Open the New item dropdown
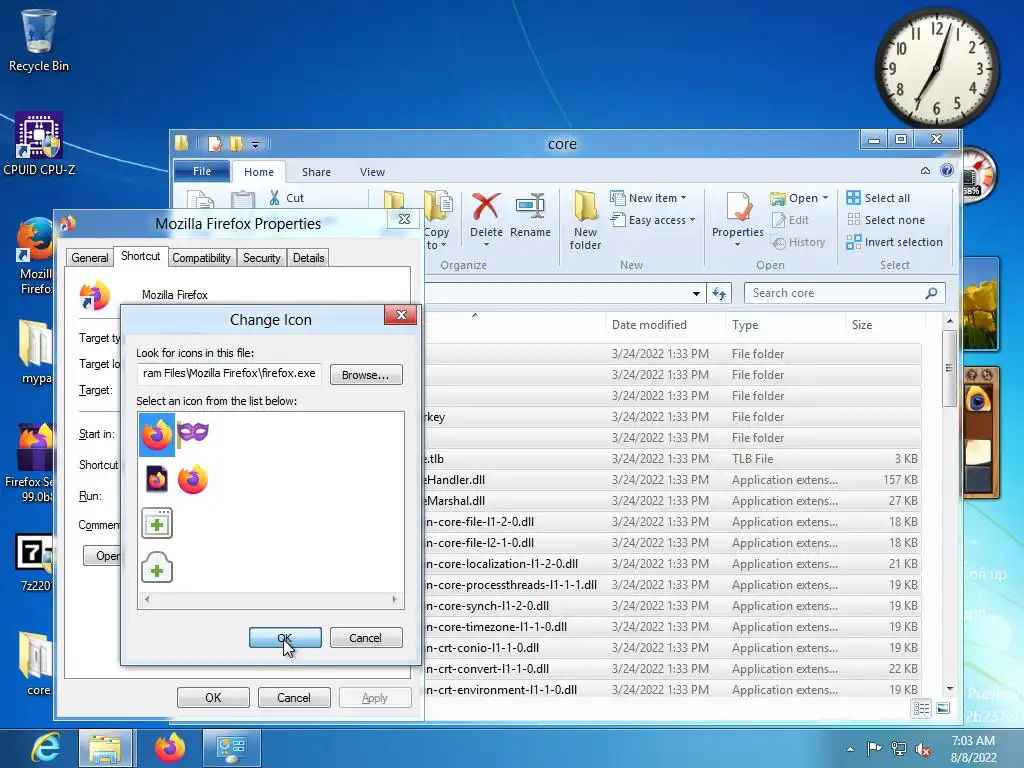This screenshot has height=768, width=1024. (648, 198)
